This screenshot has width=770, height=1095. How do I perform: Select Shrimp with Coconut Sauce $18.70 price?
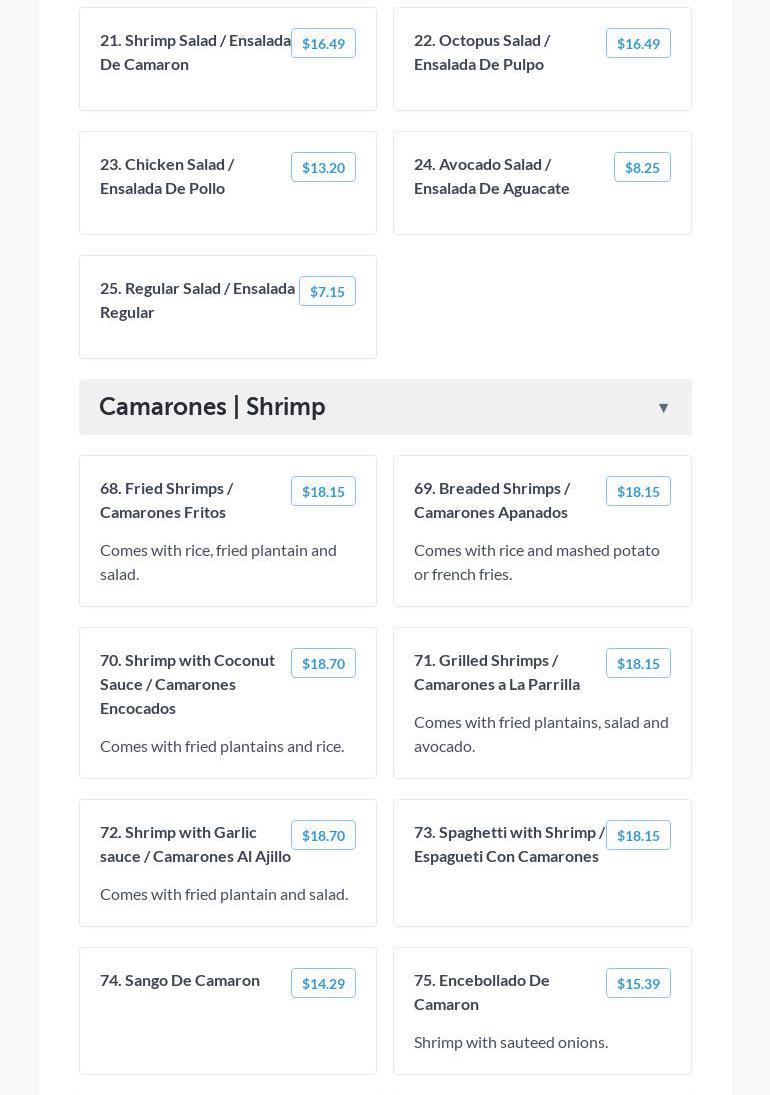click(323, 663)
